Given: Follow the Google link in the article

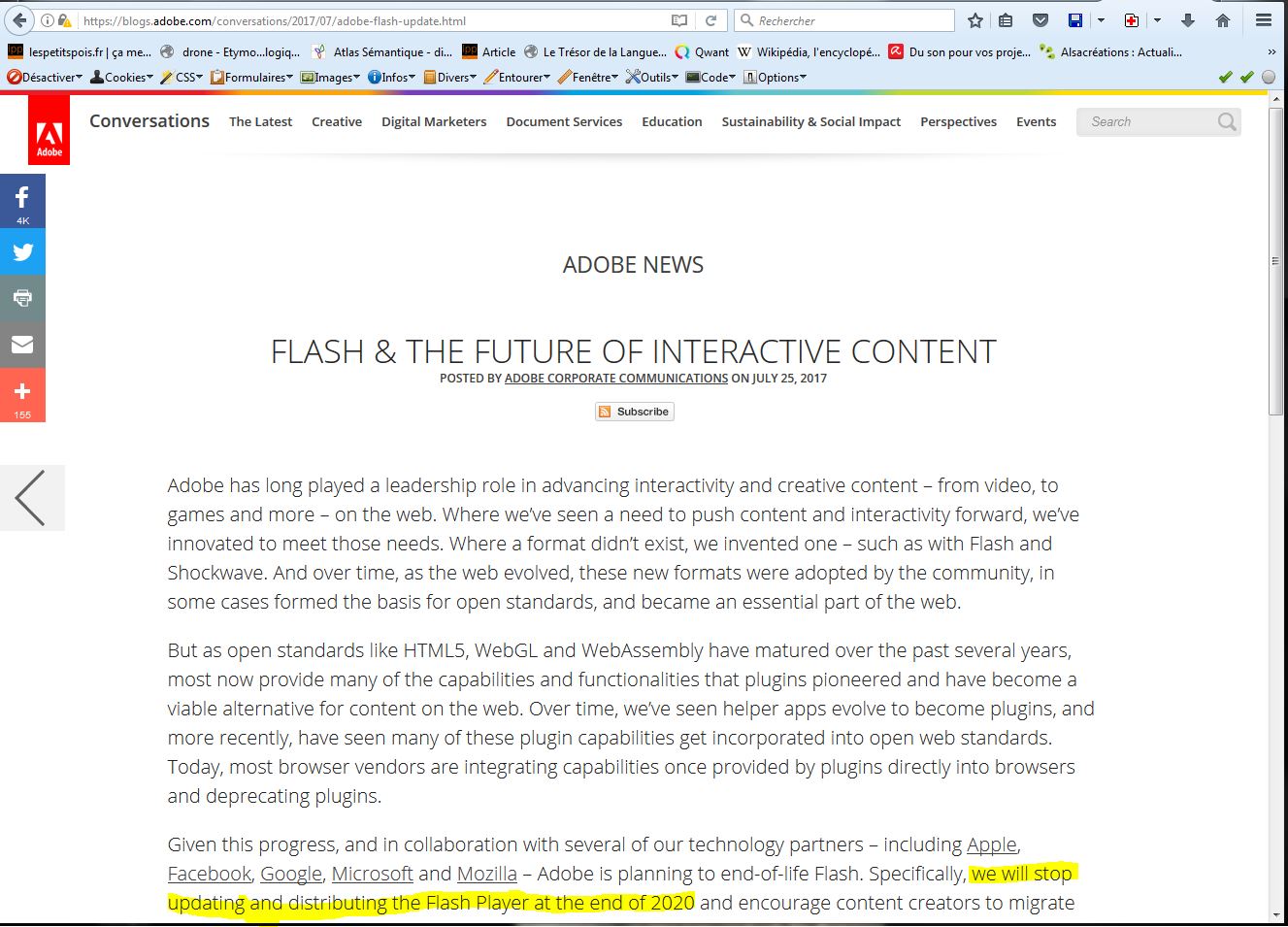Looking at the screenshot, I should (291, 874).
